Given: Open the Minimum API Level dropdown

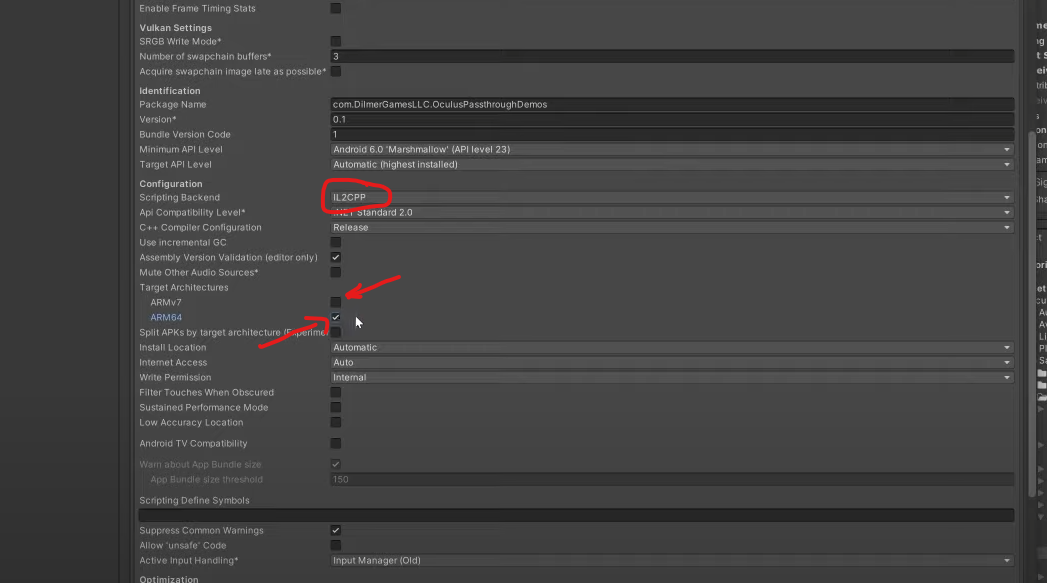Looking at the screenshot, I should (670, 149).
